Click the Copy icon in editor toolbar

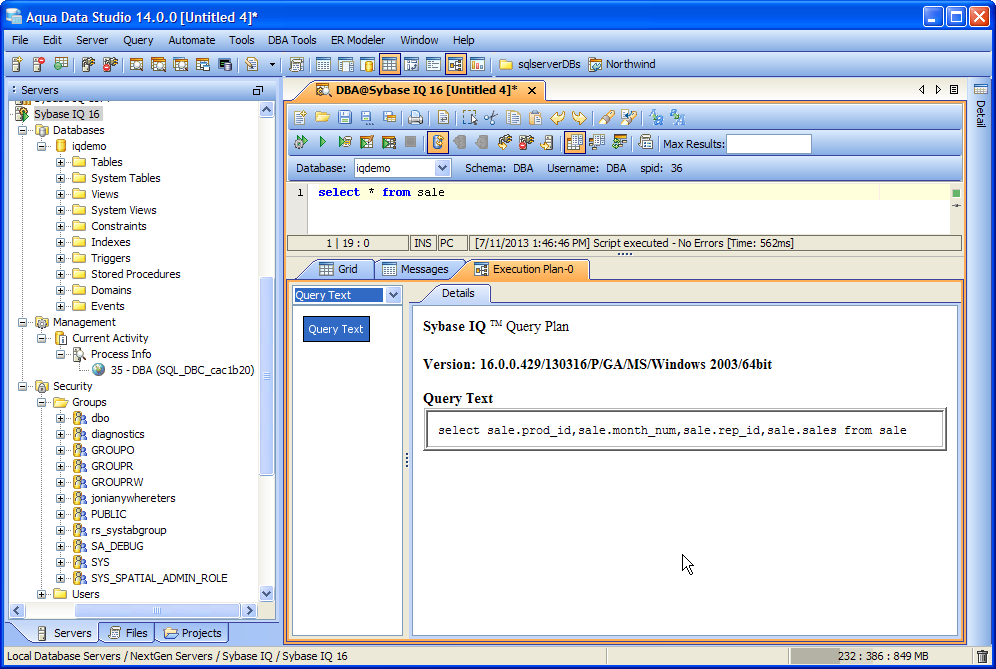[513, 118]
